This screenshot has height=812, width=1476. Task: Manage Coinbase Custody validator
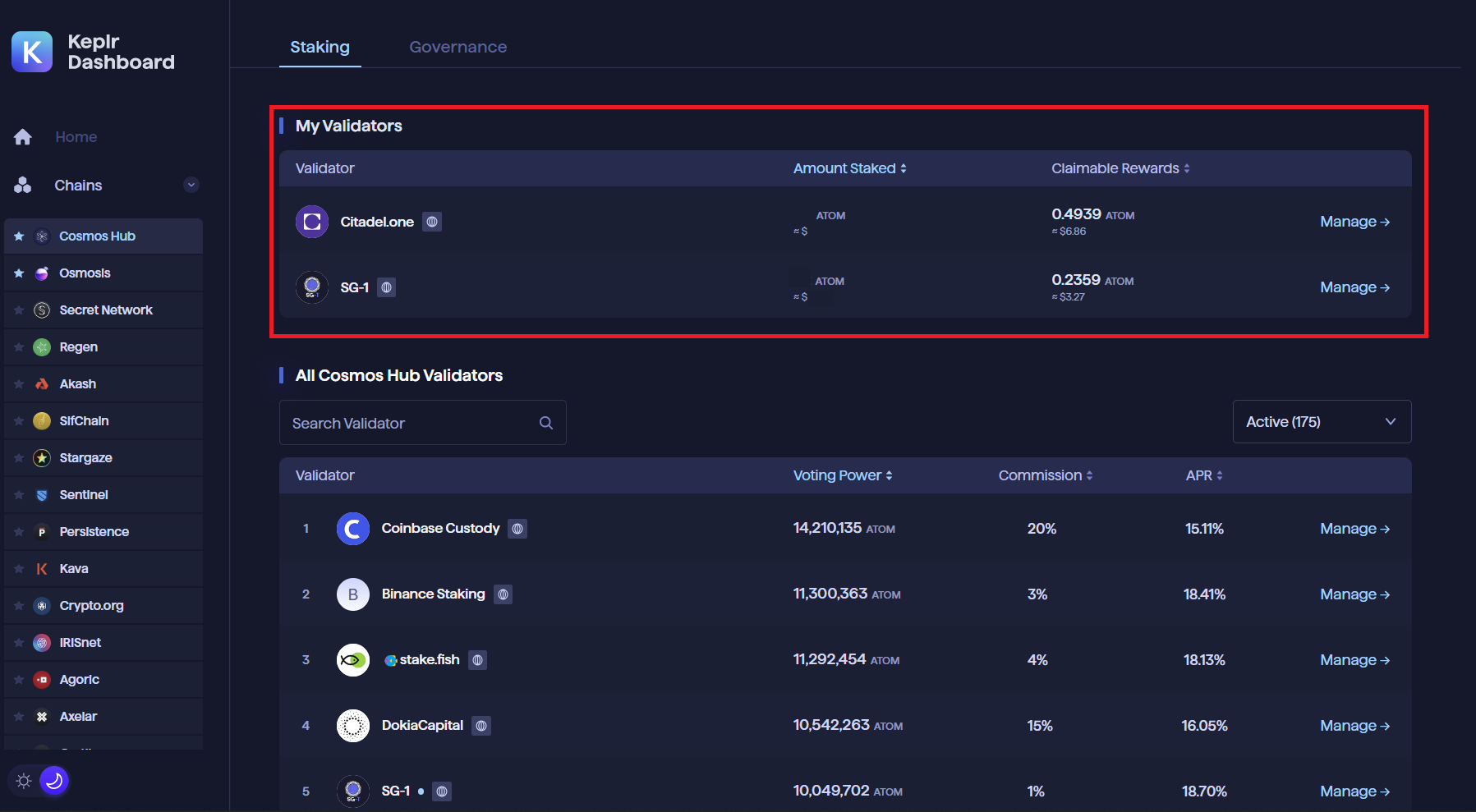point(1354,529)
